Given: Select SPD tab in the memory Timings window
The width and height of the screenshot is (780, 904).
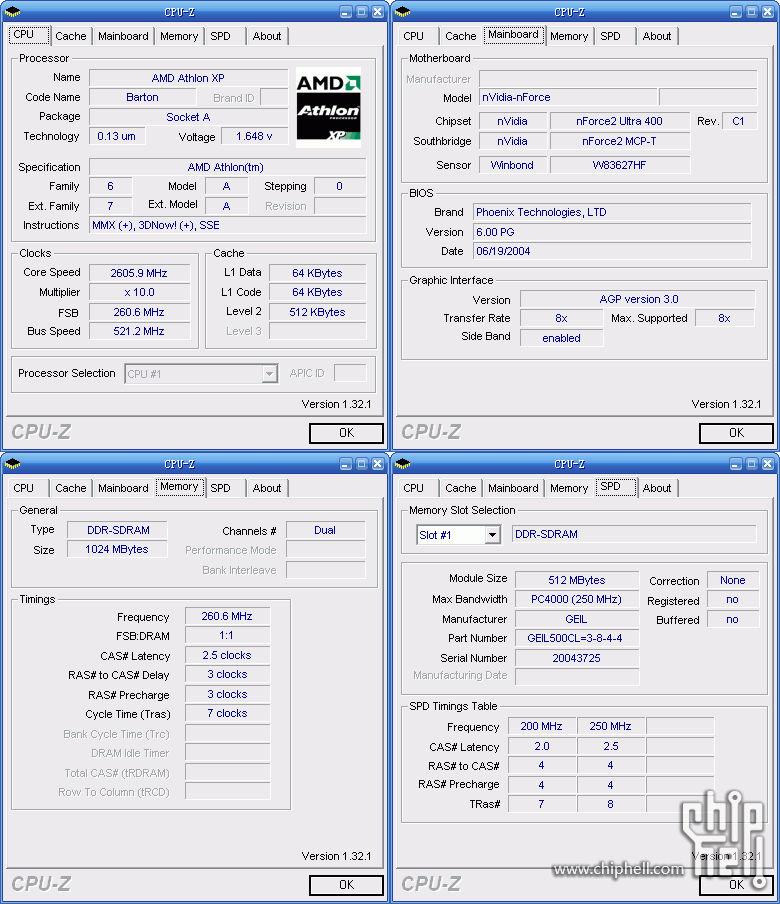Looking at the screenshot, I should point(221,488).
